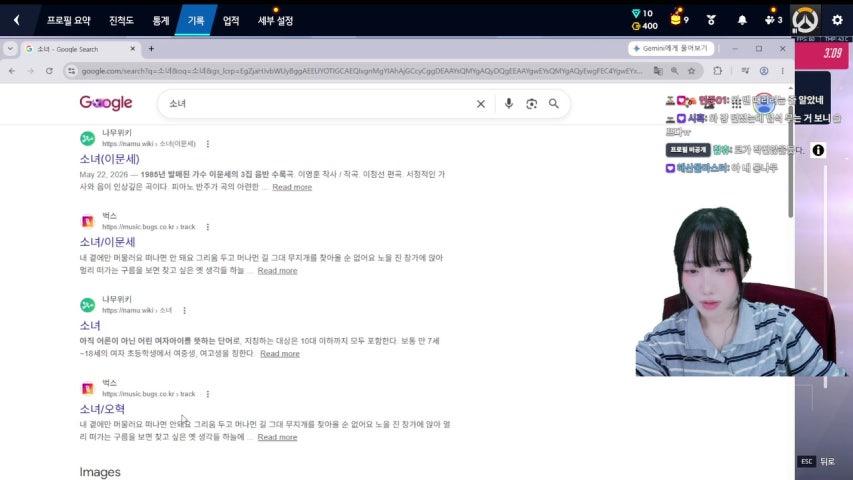This screenshot has width=853, height=480.
Task: Click the gem currency icon showing 10
Action: coord(636,13)
